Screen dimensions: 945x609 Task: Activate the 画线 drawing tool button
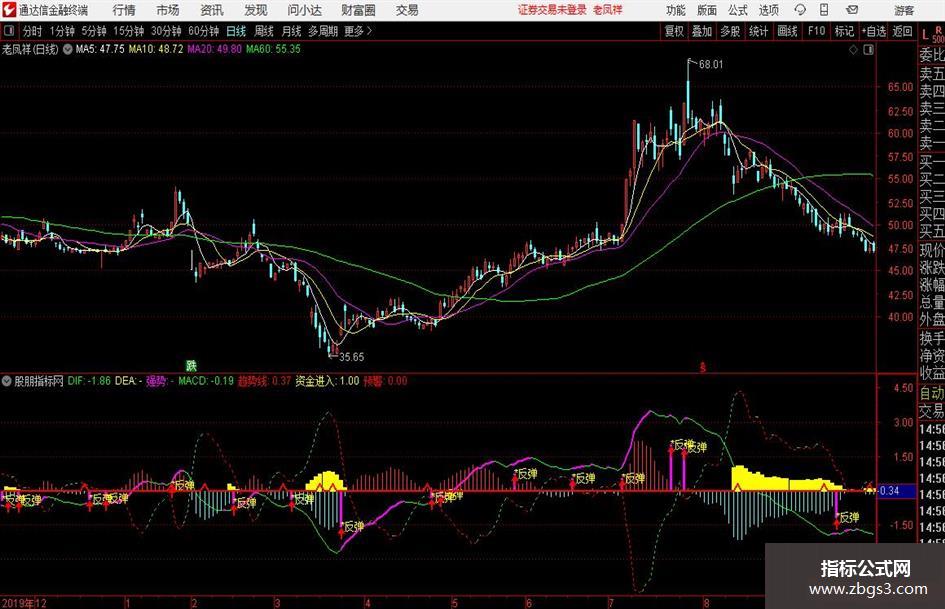[787, 31]
